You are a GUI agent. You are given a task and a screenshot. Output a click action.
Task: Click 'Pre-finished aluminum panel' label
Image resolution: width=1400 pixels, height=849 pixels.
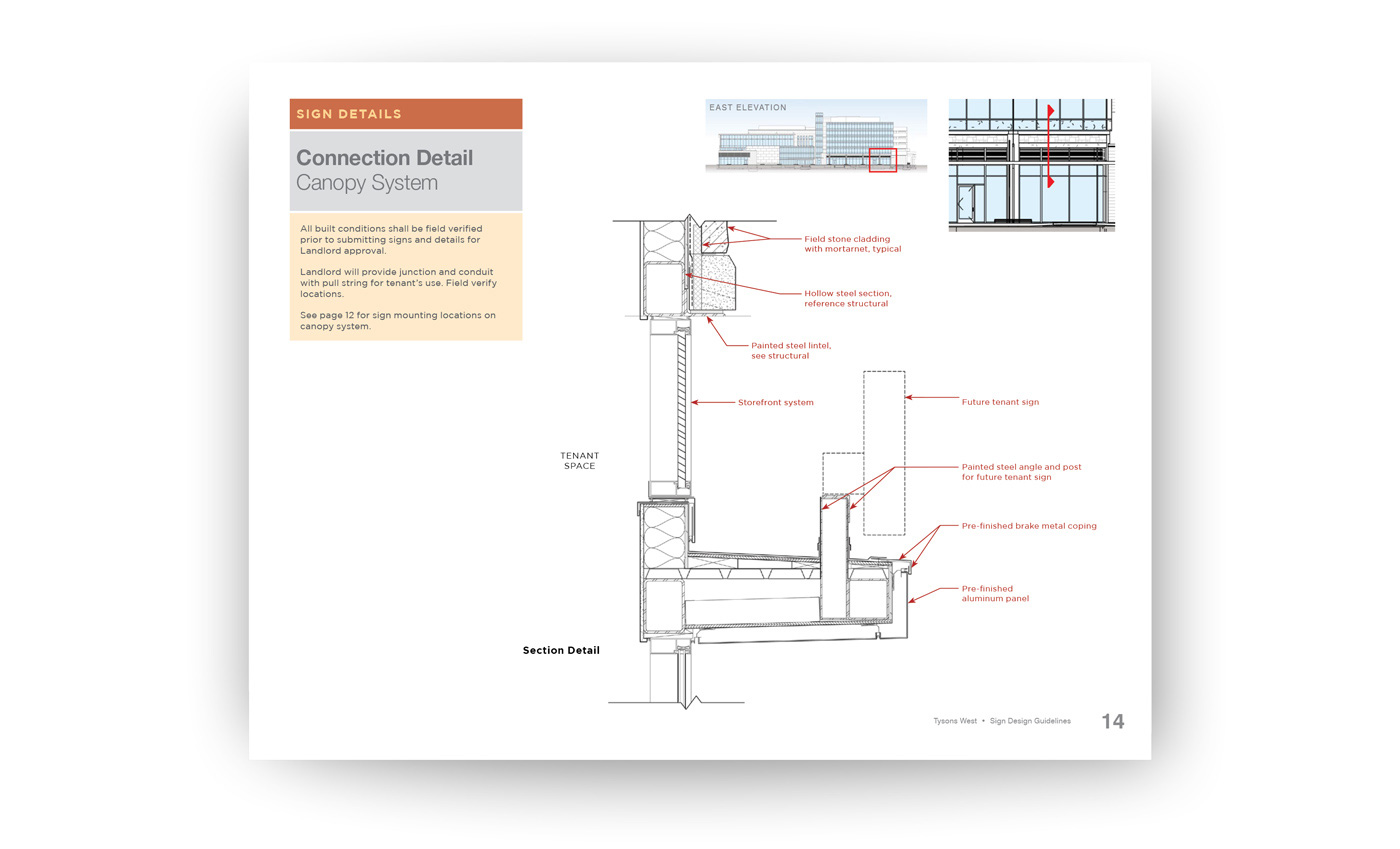coord(995,593)
